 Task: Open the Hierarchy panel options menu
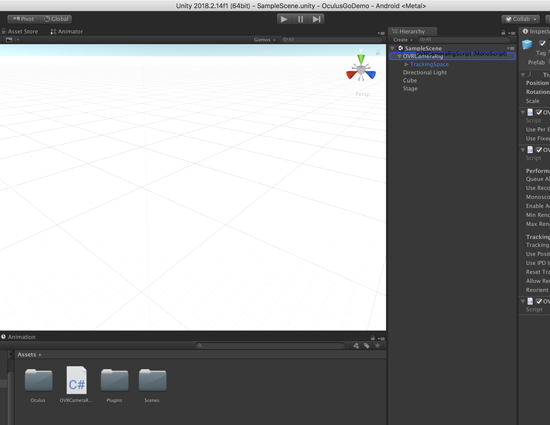(512, 33)
